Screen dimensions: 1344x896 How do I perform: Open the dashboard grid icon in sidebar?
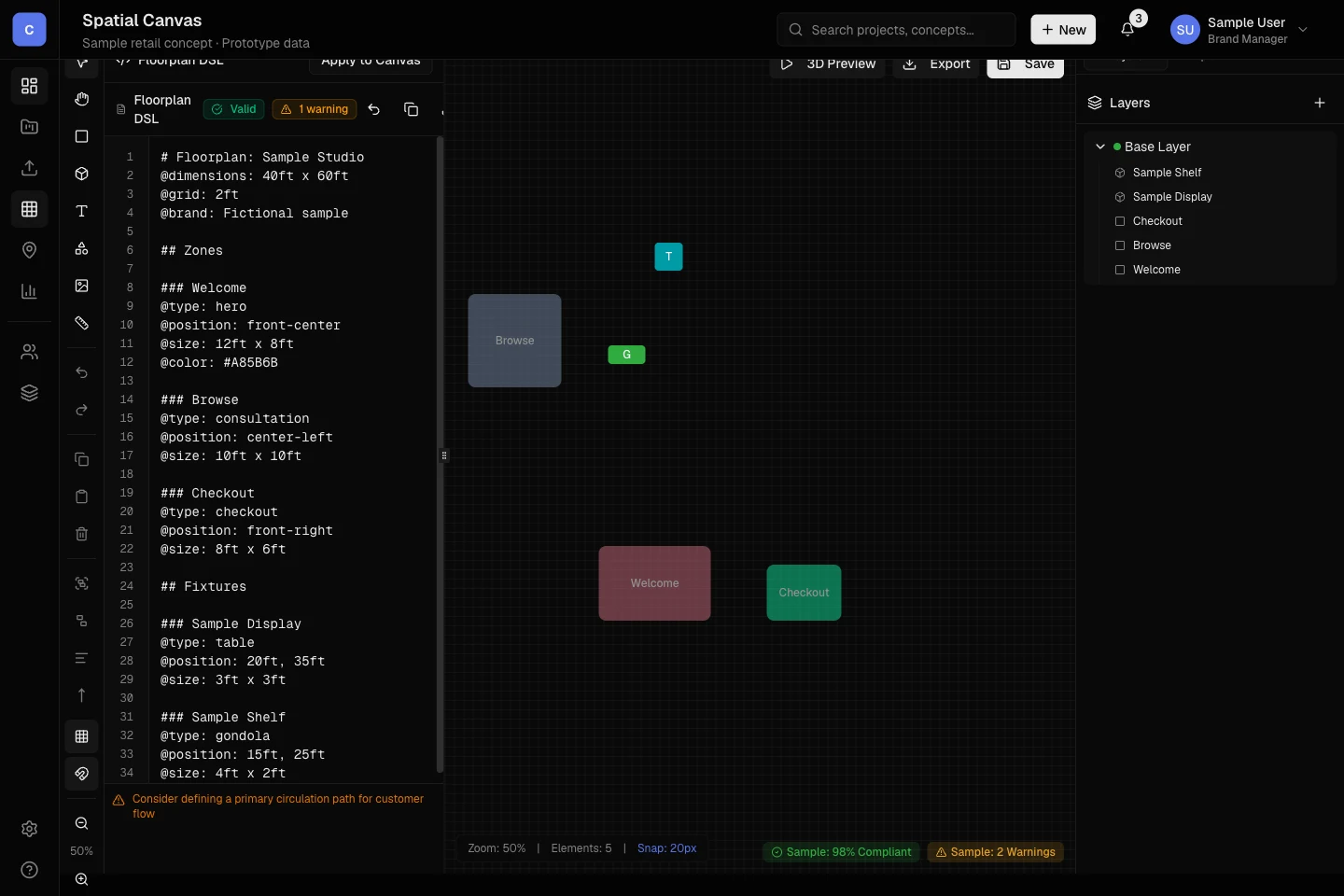[29, 86]
